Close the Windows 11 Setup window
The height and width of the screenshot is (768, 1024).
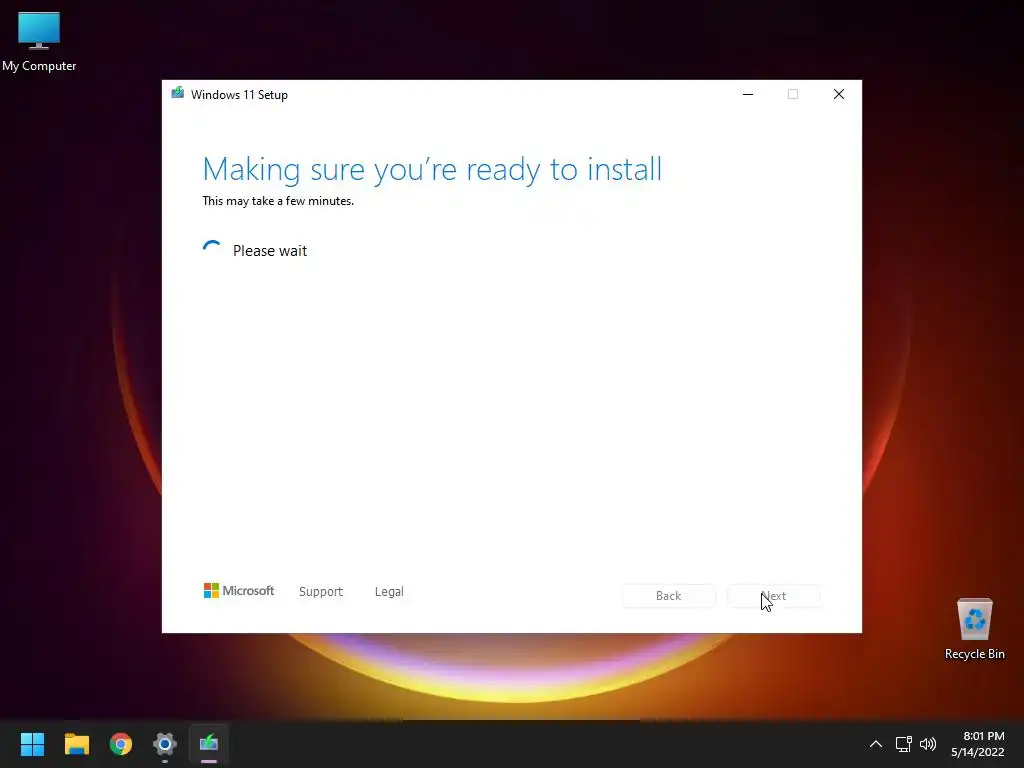click(839, 95)
